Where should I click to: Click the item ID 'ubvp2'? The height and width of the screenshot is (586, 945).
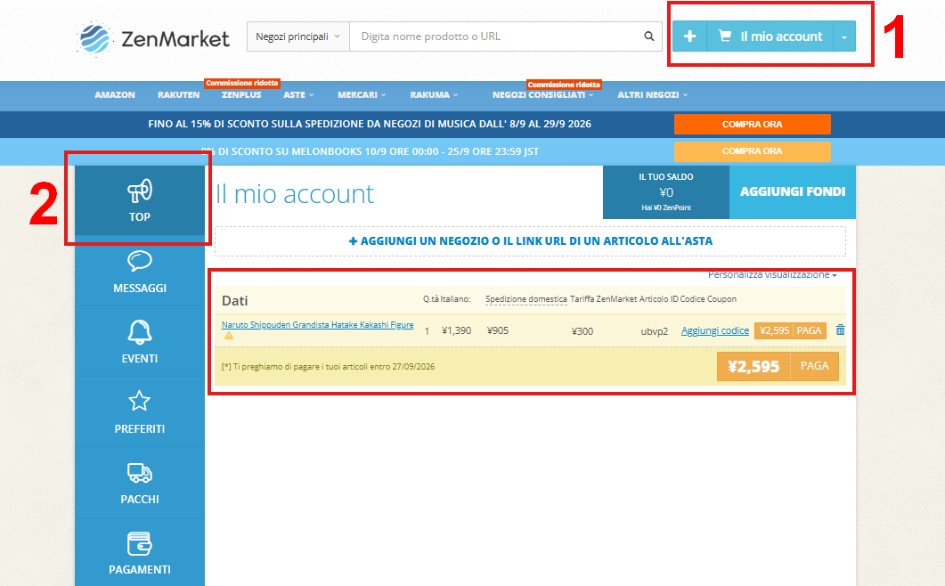(654, 331)
